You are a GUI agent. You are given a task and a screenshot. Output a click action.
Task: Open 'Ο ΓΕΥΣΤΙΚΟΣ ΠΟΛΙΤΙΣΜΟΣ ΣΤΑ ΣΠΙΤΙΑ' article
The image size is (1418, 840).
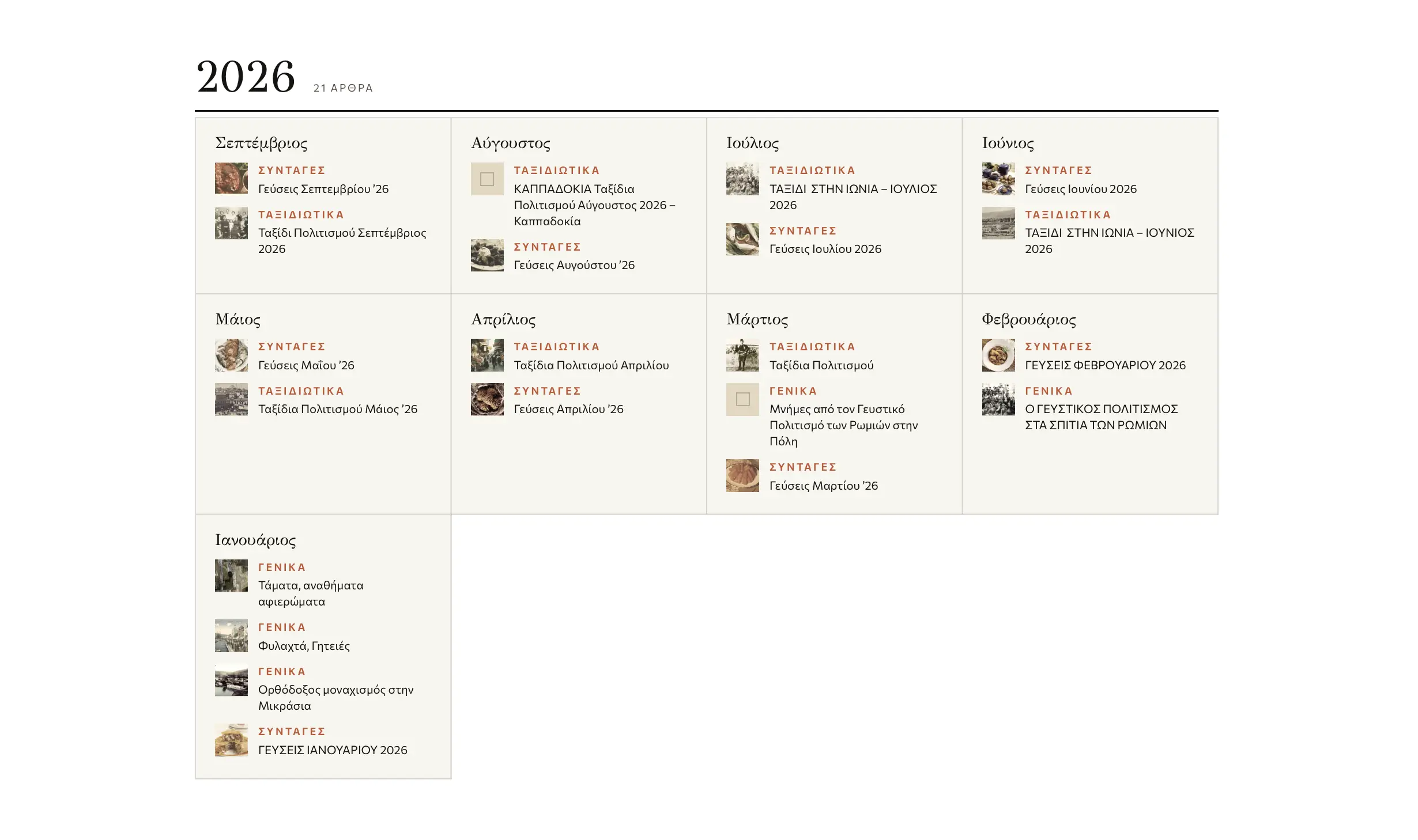(x=1101, y=417)
